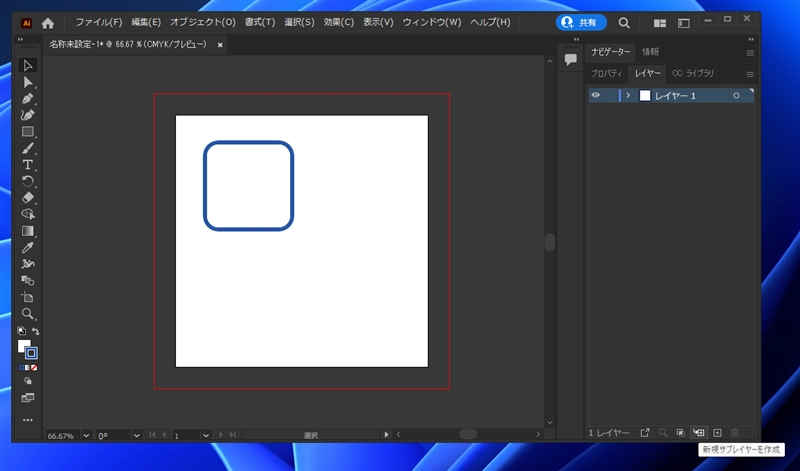
Task: Open Edit Toolbar three dots
Action: (x=28, y=420)
